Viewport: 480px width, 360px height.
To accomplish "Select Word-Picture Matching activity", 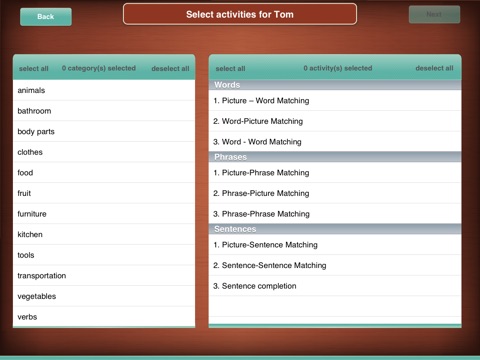I will click(335, 121).
